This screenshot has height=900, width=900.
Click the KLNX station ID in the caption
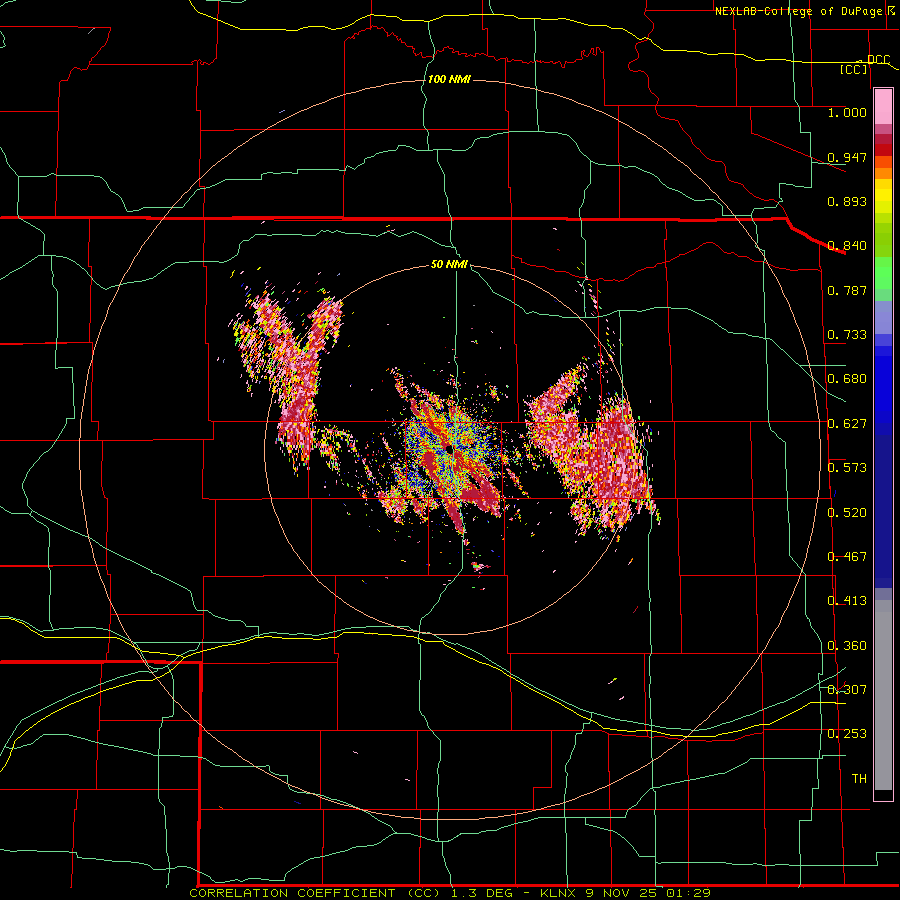[x=557, y=893]
